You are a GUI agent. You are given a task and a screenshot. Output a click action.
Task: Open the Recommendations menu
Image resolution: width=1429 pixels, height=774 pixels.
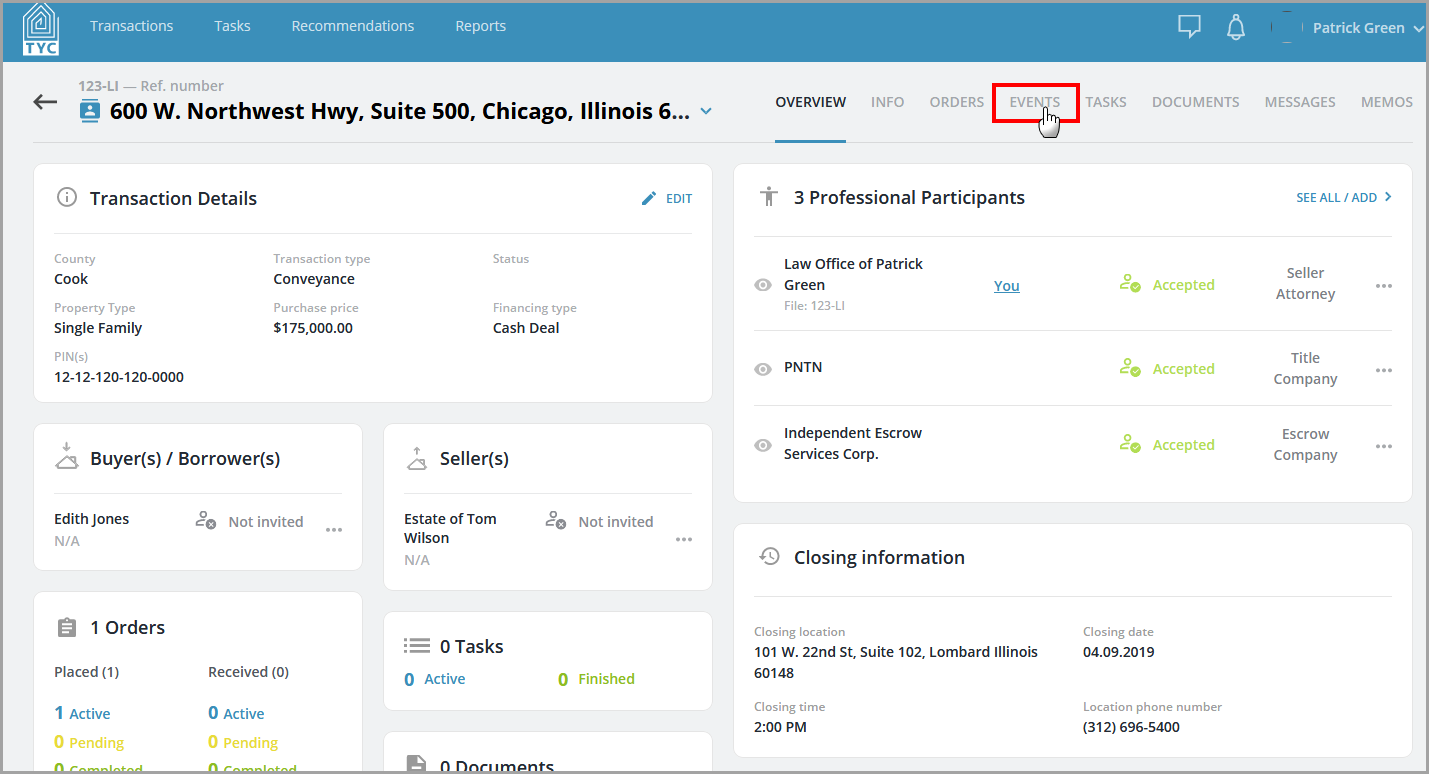(x=352, y=26)
